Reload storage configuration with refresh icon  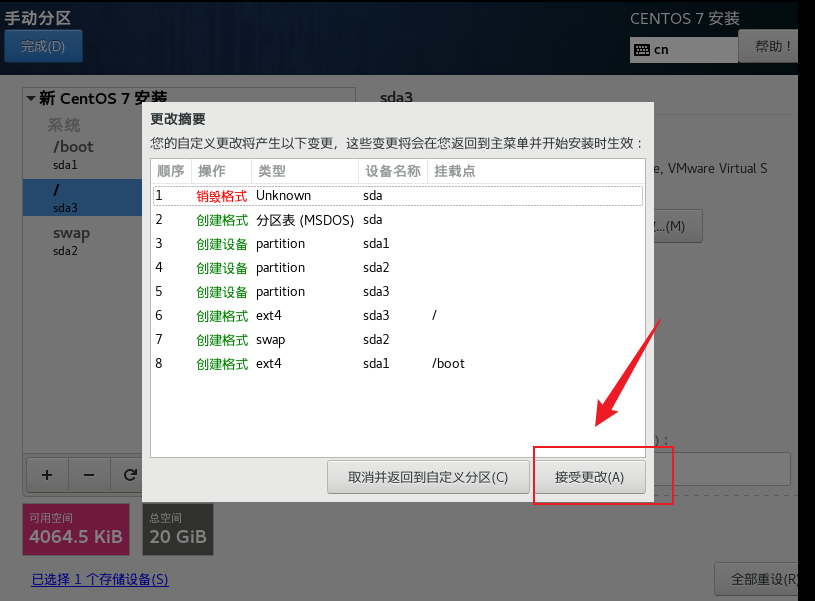128,475
